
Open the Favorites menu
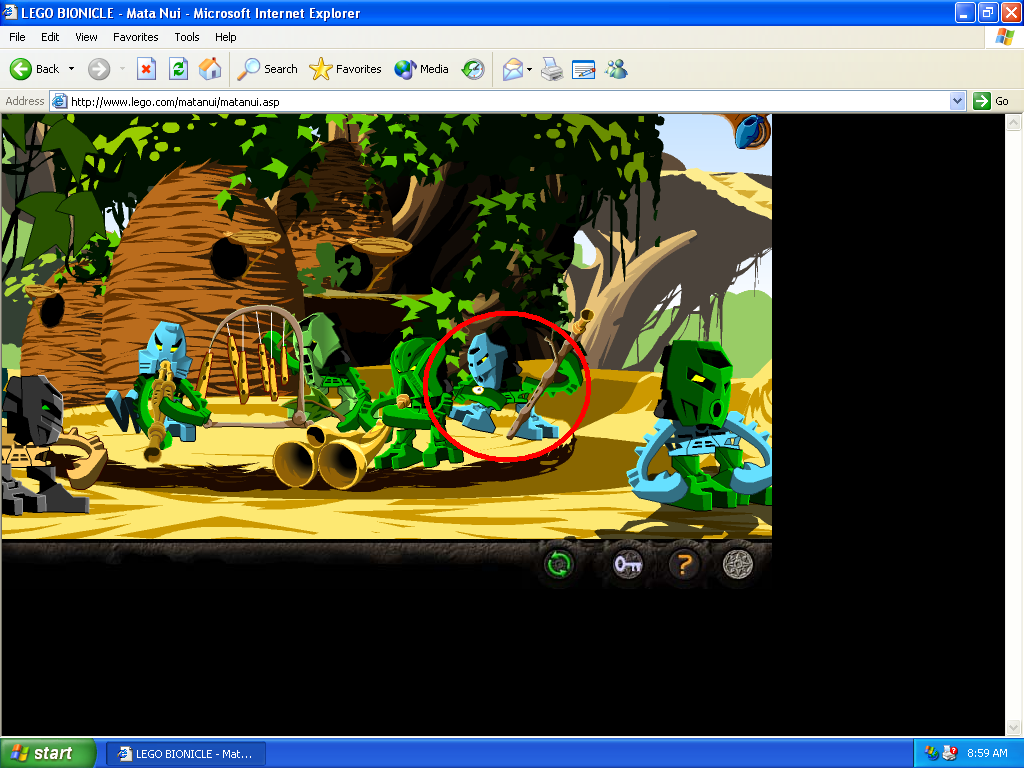coord(135,37)
